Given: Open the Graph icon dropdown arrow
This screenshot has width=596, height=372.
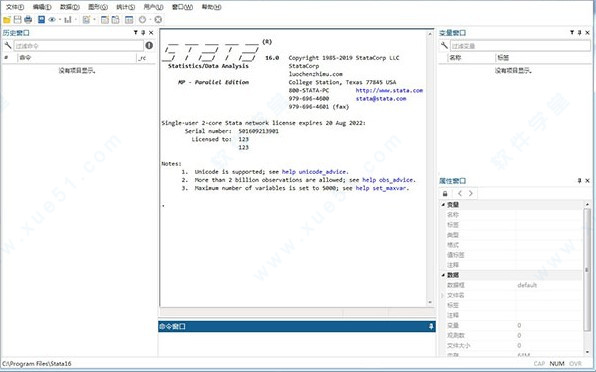Looking at the screenshot, I should click(76, 20).
